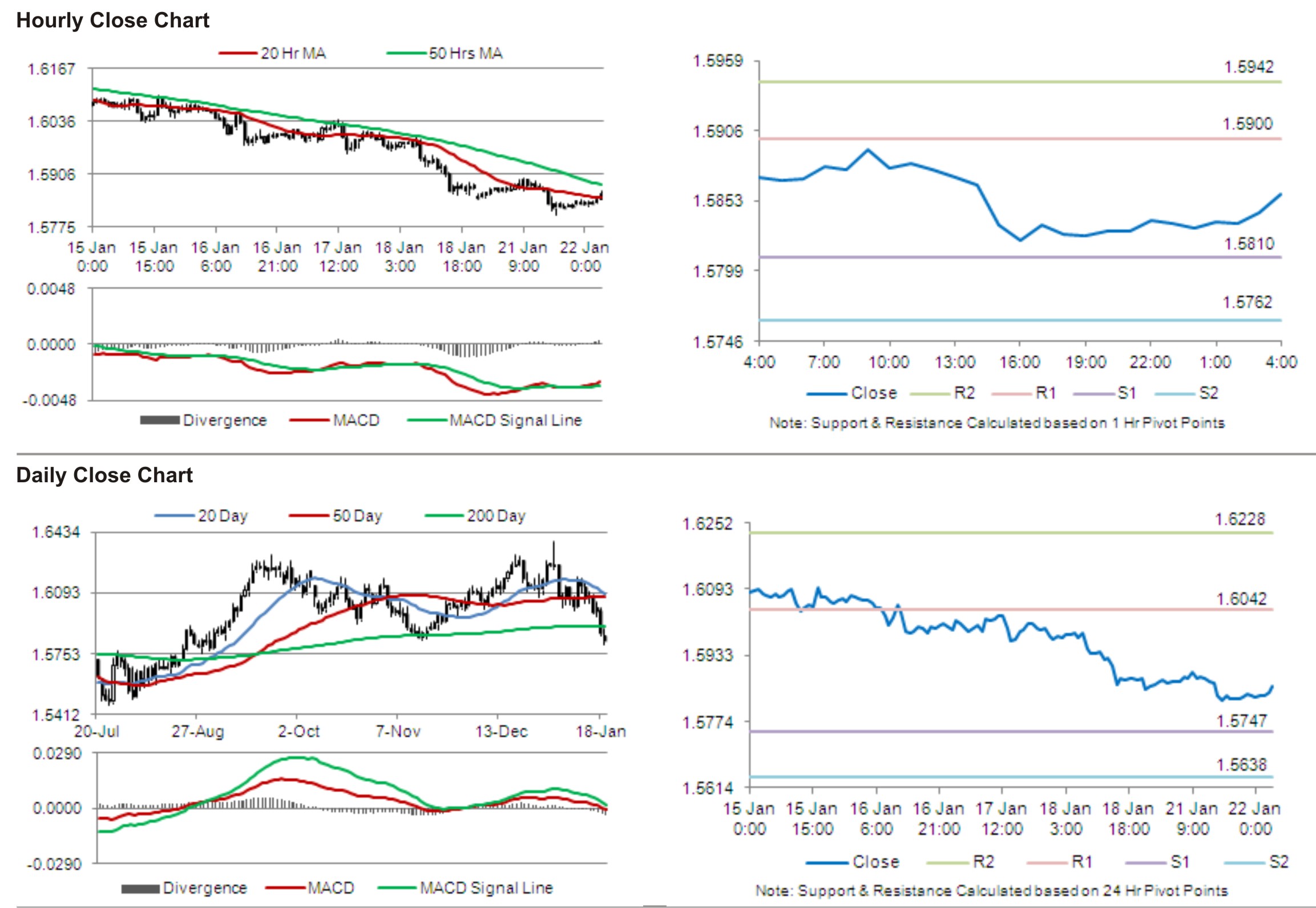
Task: Select the '200 Day' legend label
Action: pos(496,516)
